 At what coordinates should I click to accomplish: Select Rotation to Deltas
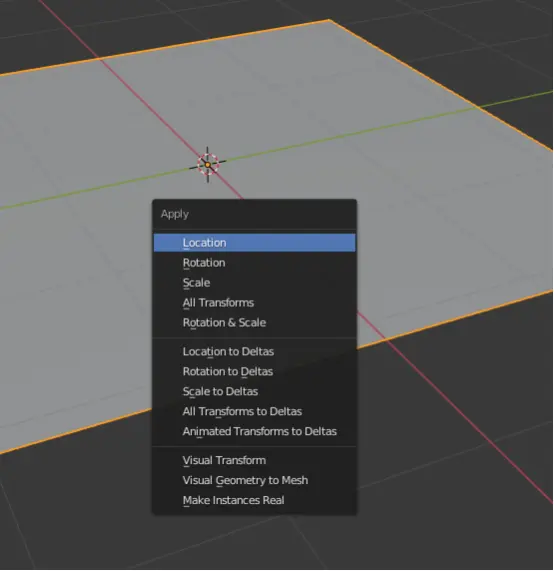(x=254, y=372)
